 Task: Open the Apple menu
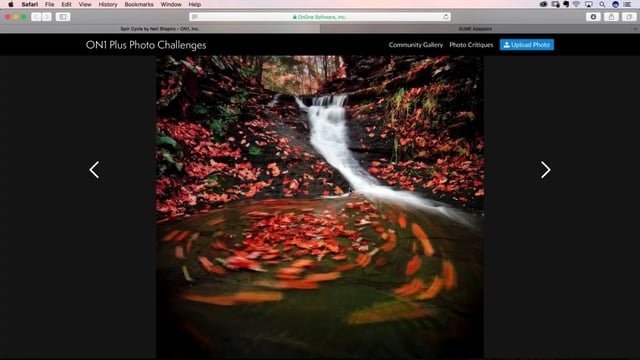coord(11,4)
